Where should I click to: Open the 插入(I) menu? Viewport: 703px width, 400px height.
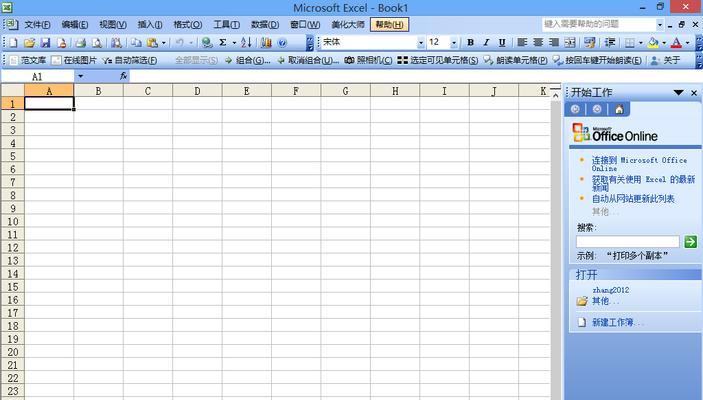pyautogui.click(x=150, y=24)
